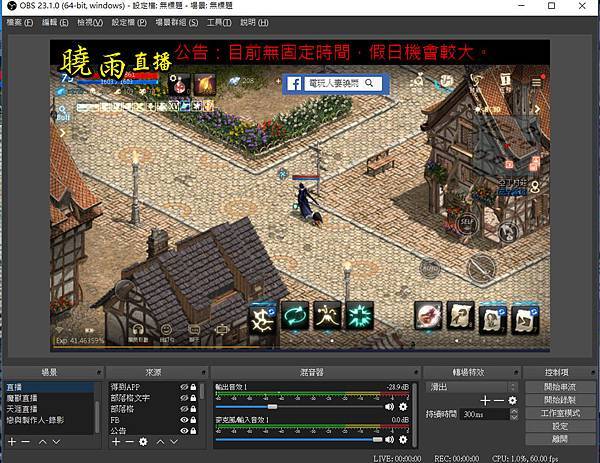Undock the 來源 panel with its float icon

[x=204, y=372]
